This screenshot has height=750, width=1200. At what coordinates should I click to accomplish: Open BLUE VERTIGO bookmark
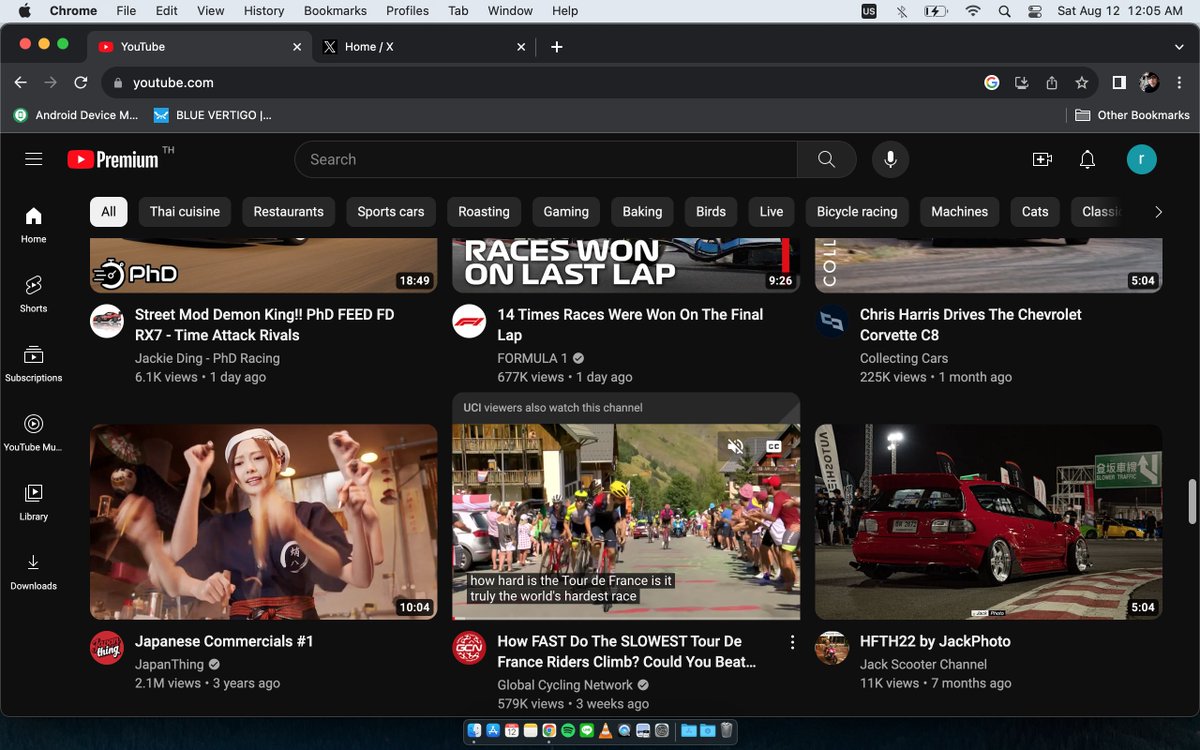pos(212,115)
